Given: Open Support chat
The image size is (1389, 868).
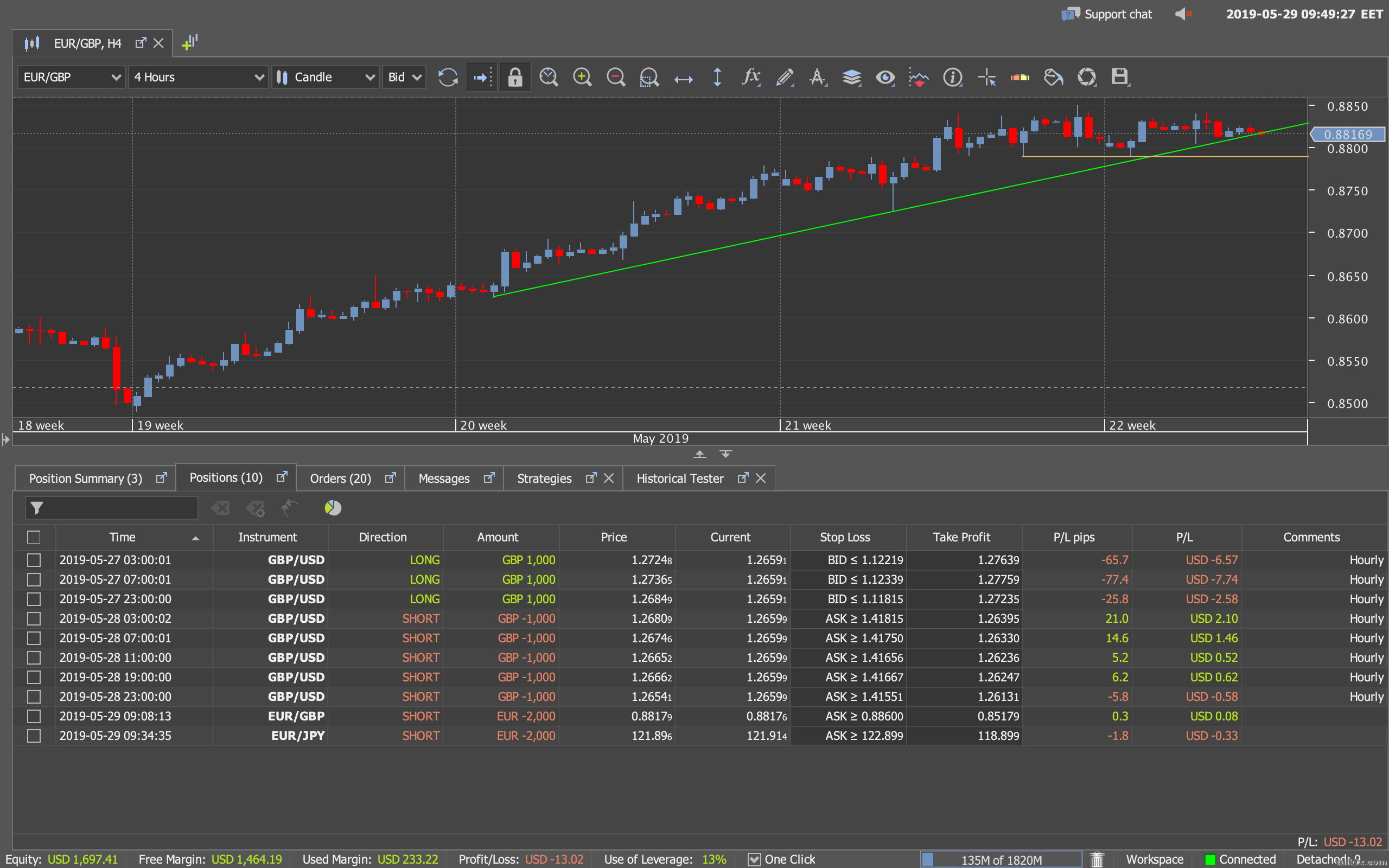Looking at the screenshot, I should point(1107,14).
